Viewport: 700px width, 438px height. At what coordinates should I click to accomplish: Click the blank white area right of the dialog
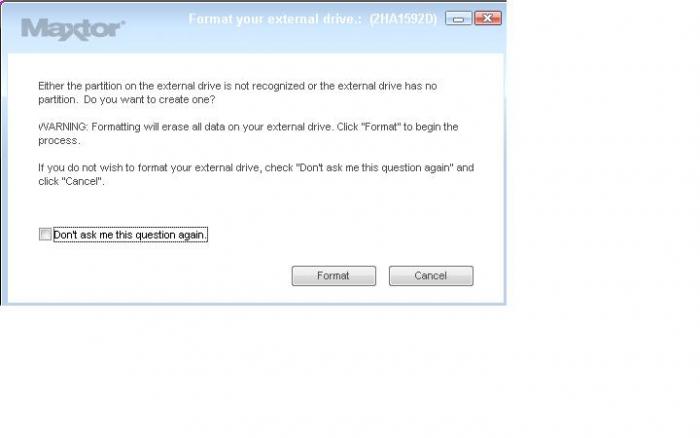(603, 179)
